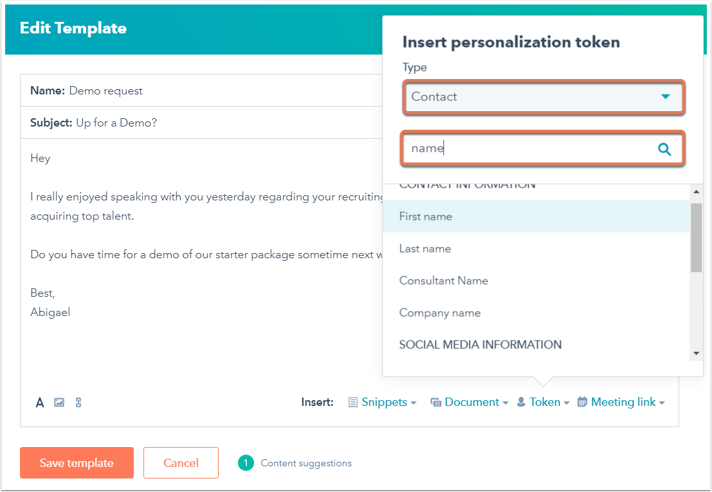Click the Insert personalization token heading
712x492 pixels.
coord(511,42)
